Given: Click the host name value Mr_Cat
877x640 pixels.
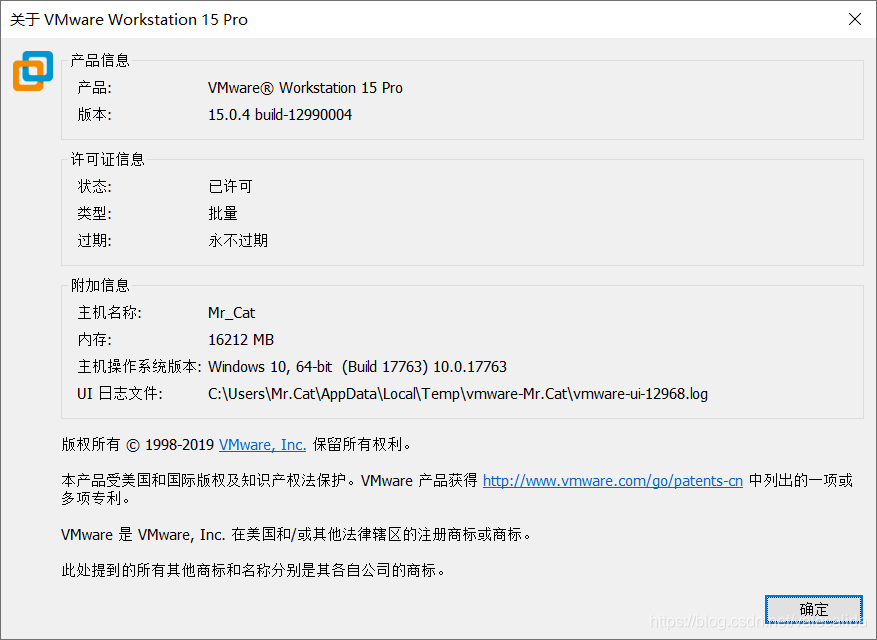Looking at the screenshot, I should 232,313.
